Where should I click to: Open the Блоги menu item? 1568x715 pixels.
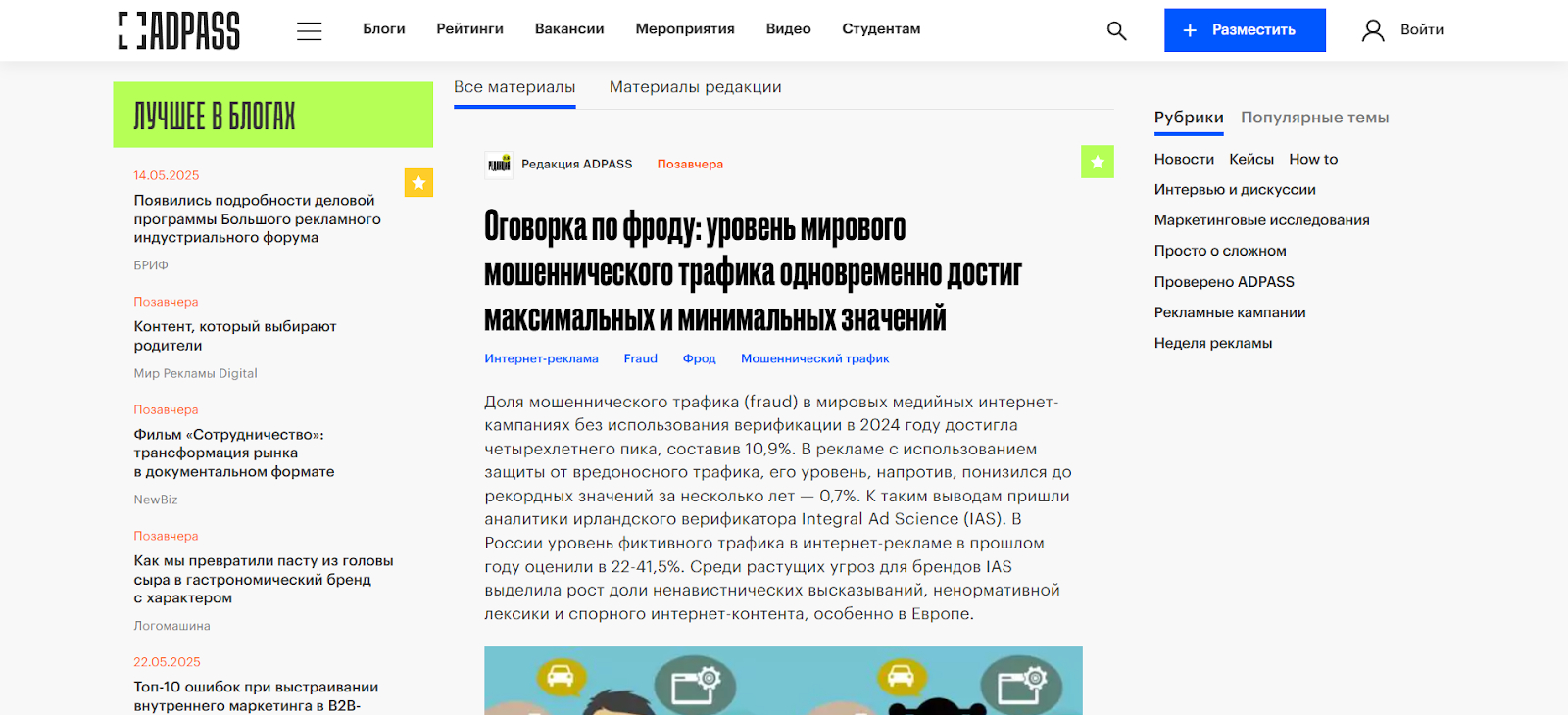(x=384, y=29)
